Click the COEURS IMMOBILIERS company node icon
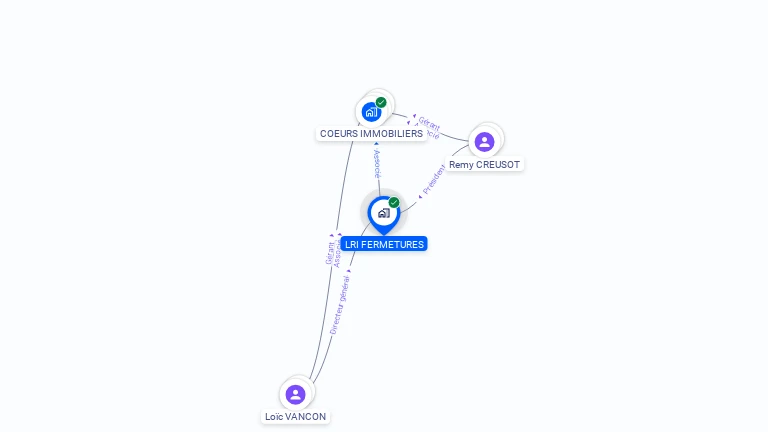 [x=371, y=112]
